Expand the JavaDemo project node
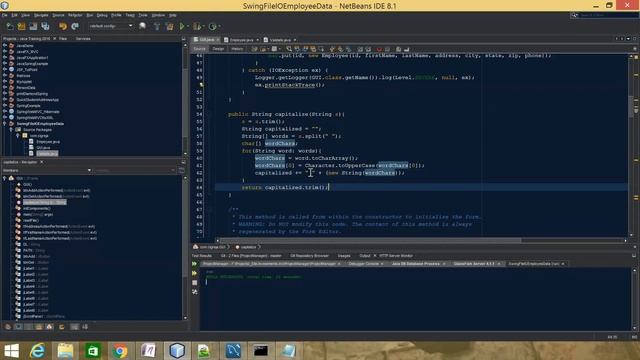Screen dimensions: 640x360 point(4,46)
